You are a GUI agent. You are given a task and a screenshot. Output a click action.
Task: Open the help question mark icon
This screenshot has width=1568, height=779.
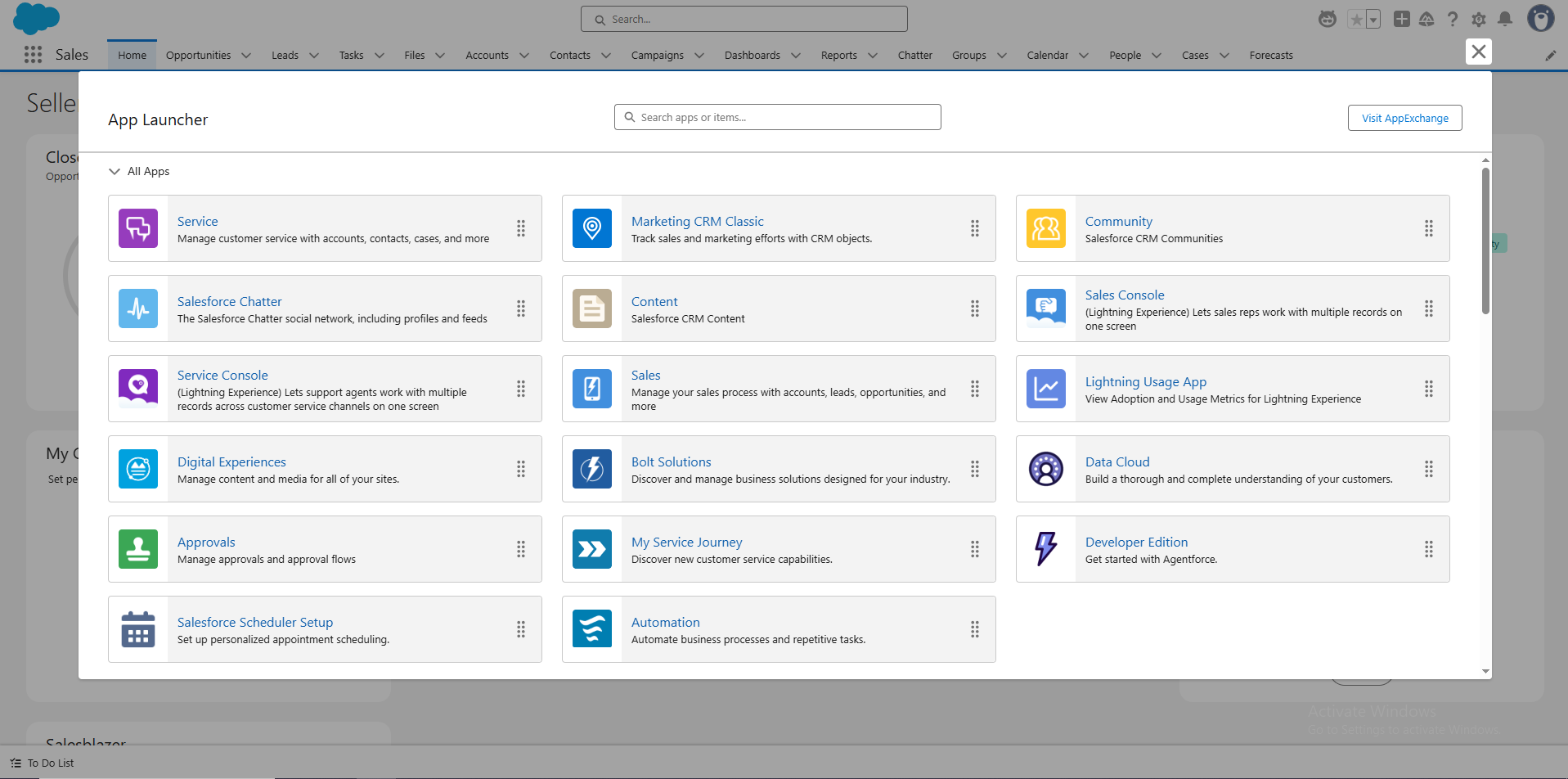[x=1453, y=19]
